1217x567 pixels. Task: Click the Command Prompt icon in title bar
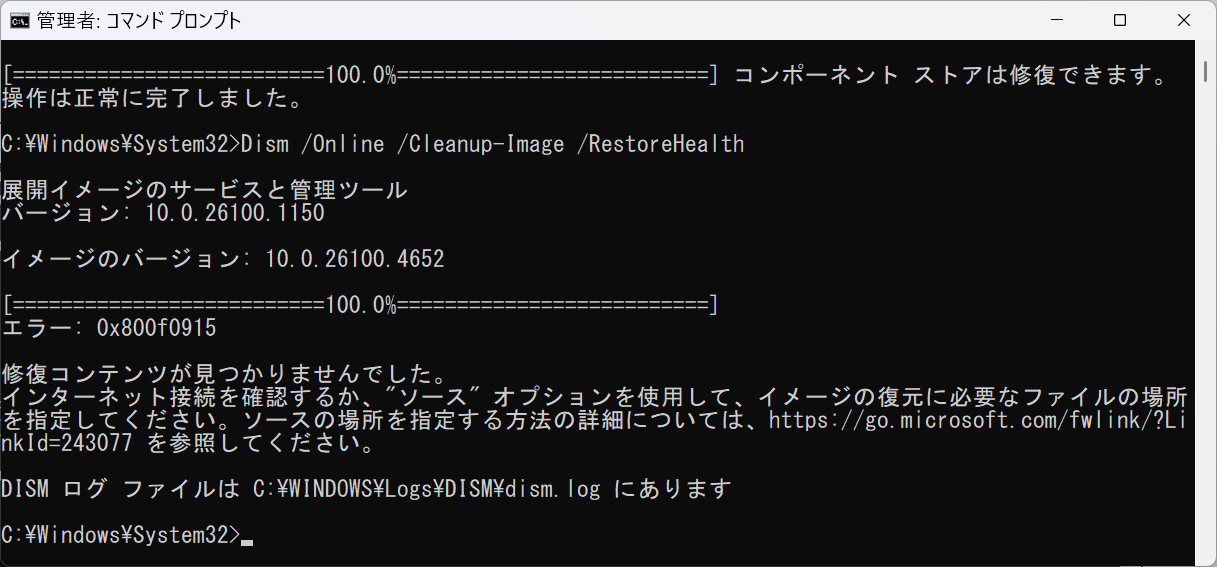coord(19,20)
